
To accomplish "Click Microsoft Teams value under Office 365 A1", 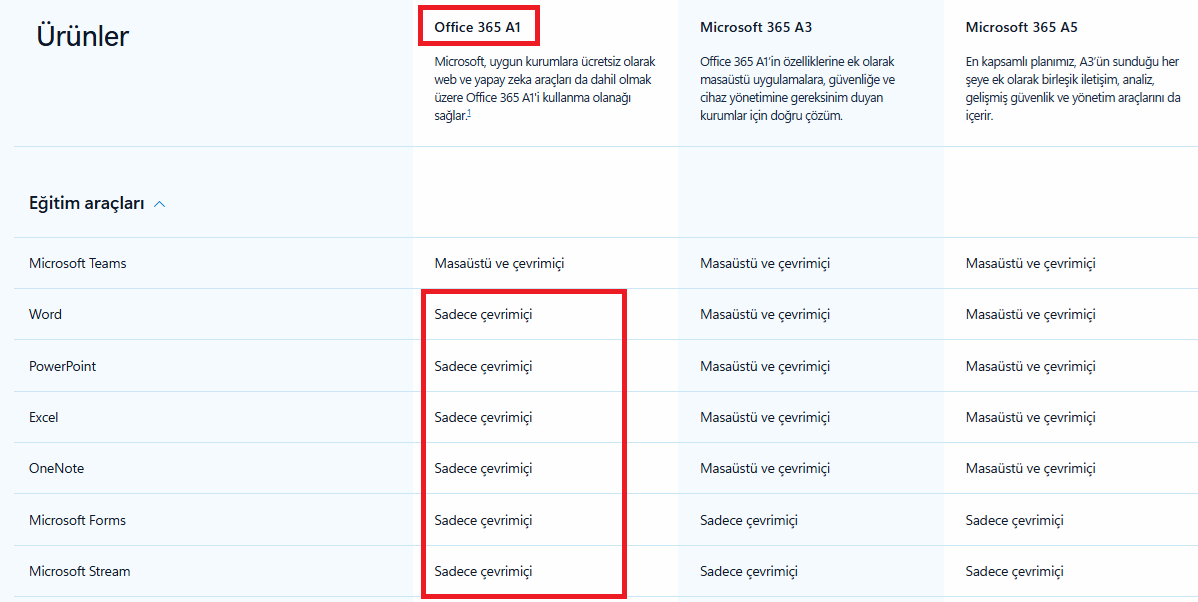I will [x=499, y=264].
